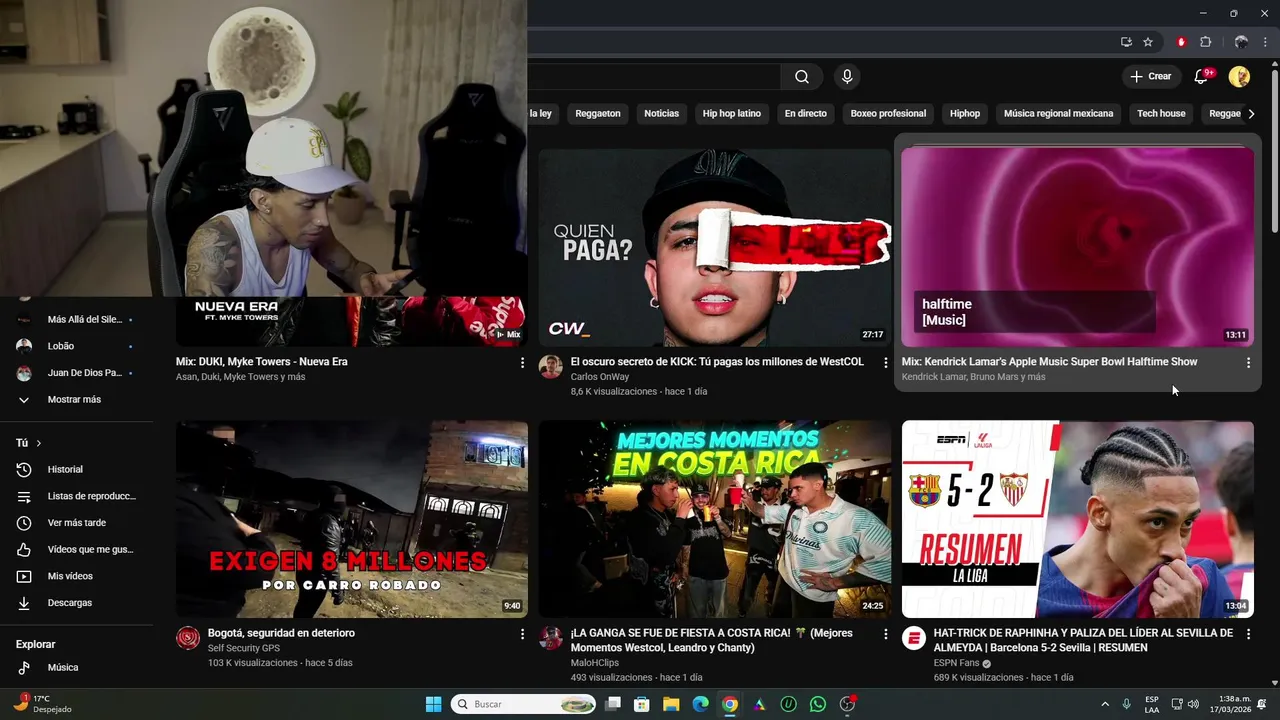The image size is (1280, 720).
Task: Open Más Allá del Silencio channel
Action: pyautogui.click(x=76, y=319)
